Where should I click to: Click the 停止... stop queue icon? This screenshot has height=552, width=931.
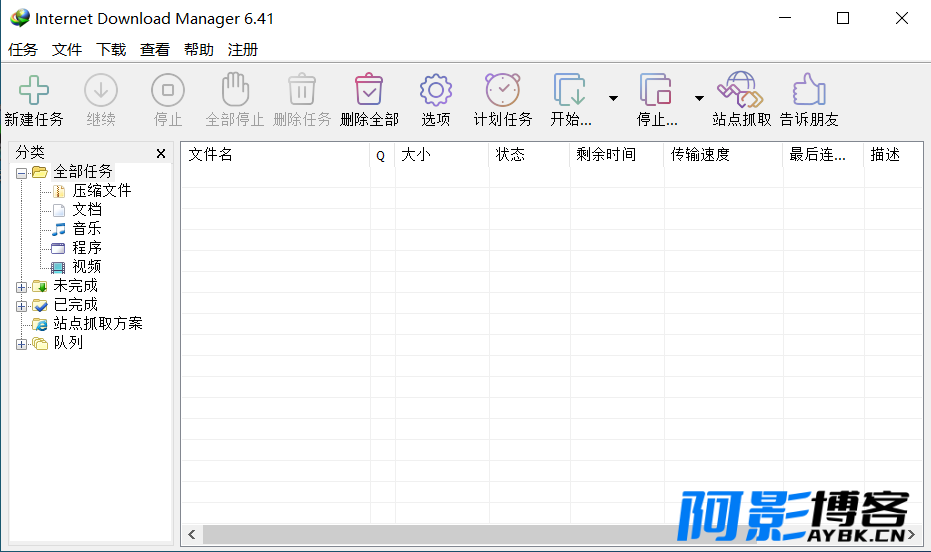656,90
